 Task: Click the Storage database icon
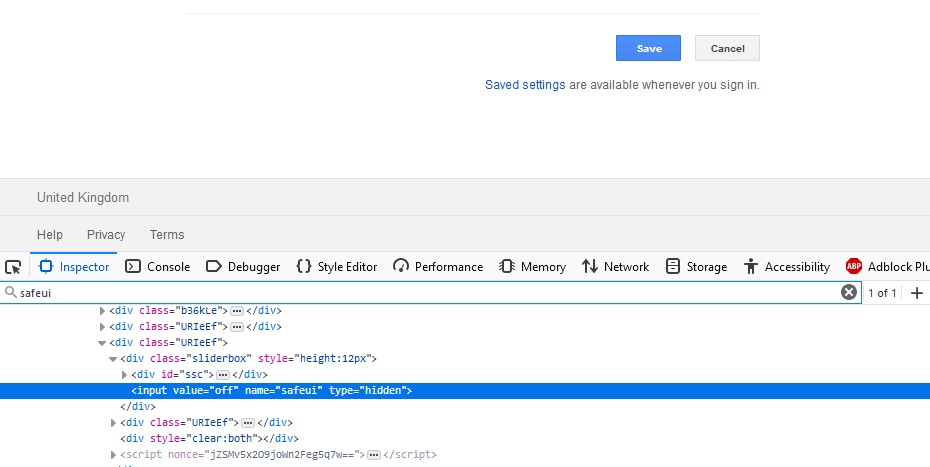[x=673, y=266]
